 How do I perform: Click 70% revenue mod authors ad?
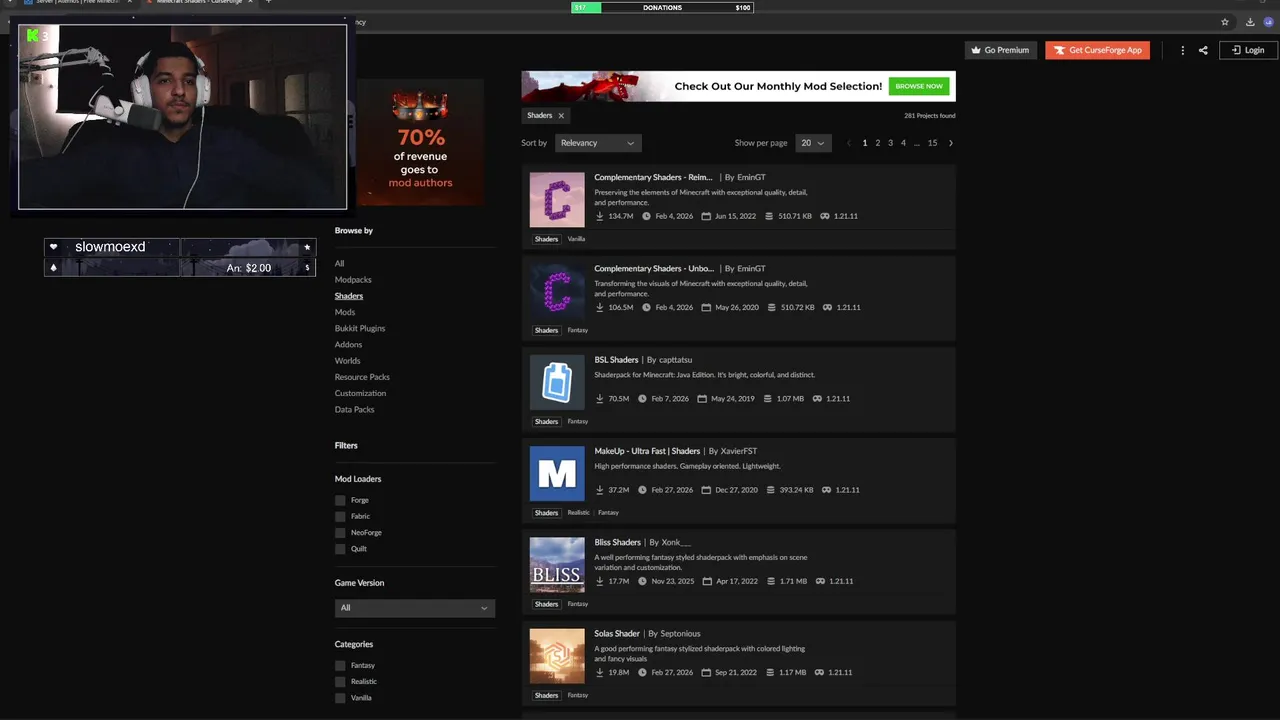click(x=420, y=142)
